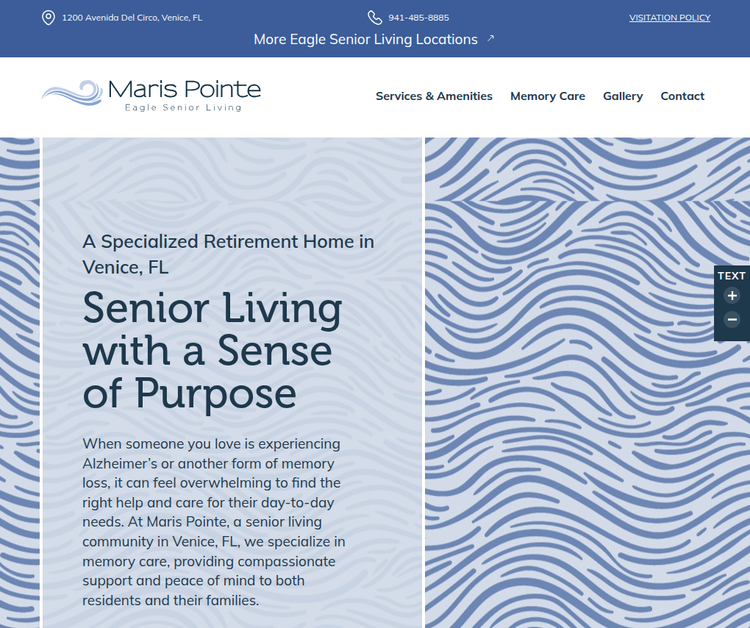Image resolution: width=750 pixels, height=628 pixels.
Task: Click the Maris Pointe wave logo icon
Action: tap(71, 94)
